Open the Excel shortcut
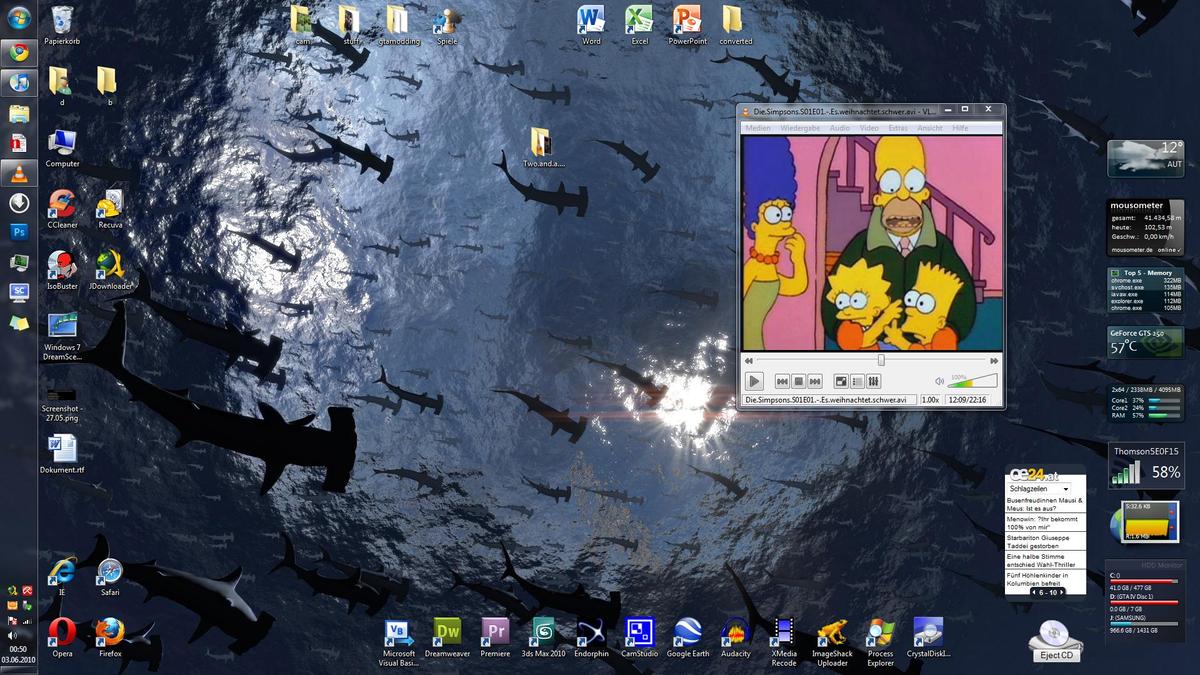 click(639, 25)
